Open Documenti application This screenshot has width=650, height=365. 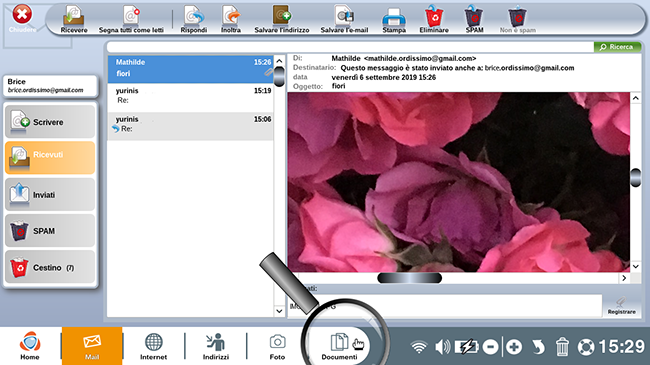[340, 346]
